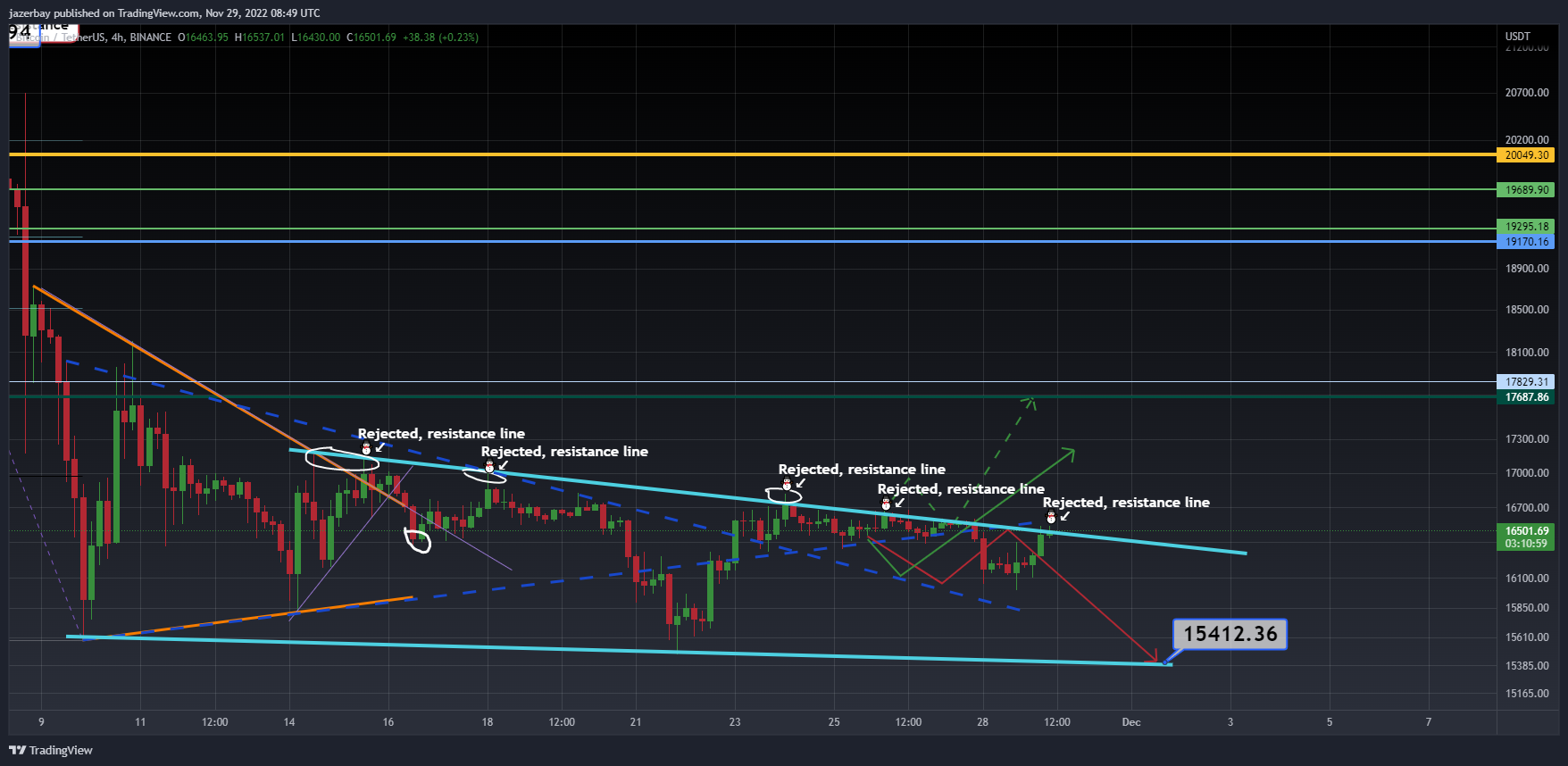Click the green 19689.90 price label
1568x766 pixels.
1526,190
